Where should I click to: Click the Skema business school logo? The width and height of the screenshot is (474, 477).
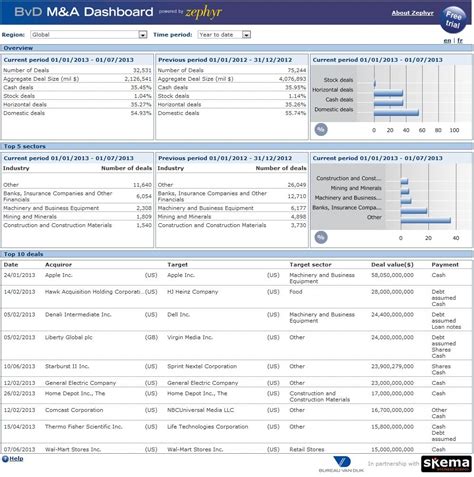[x=446, y=464]
